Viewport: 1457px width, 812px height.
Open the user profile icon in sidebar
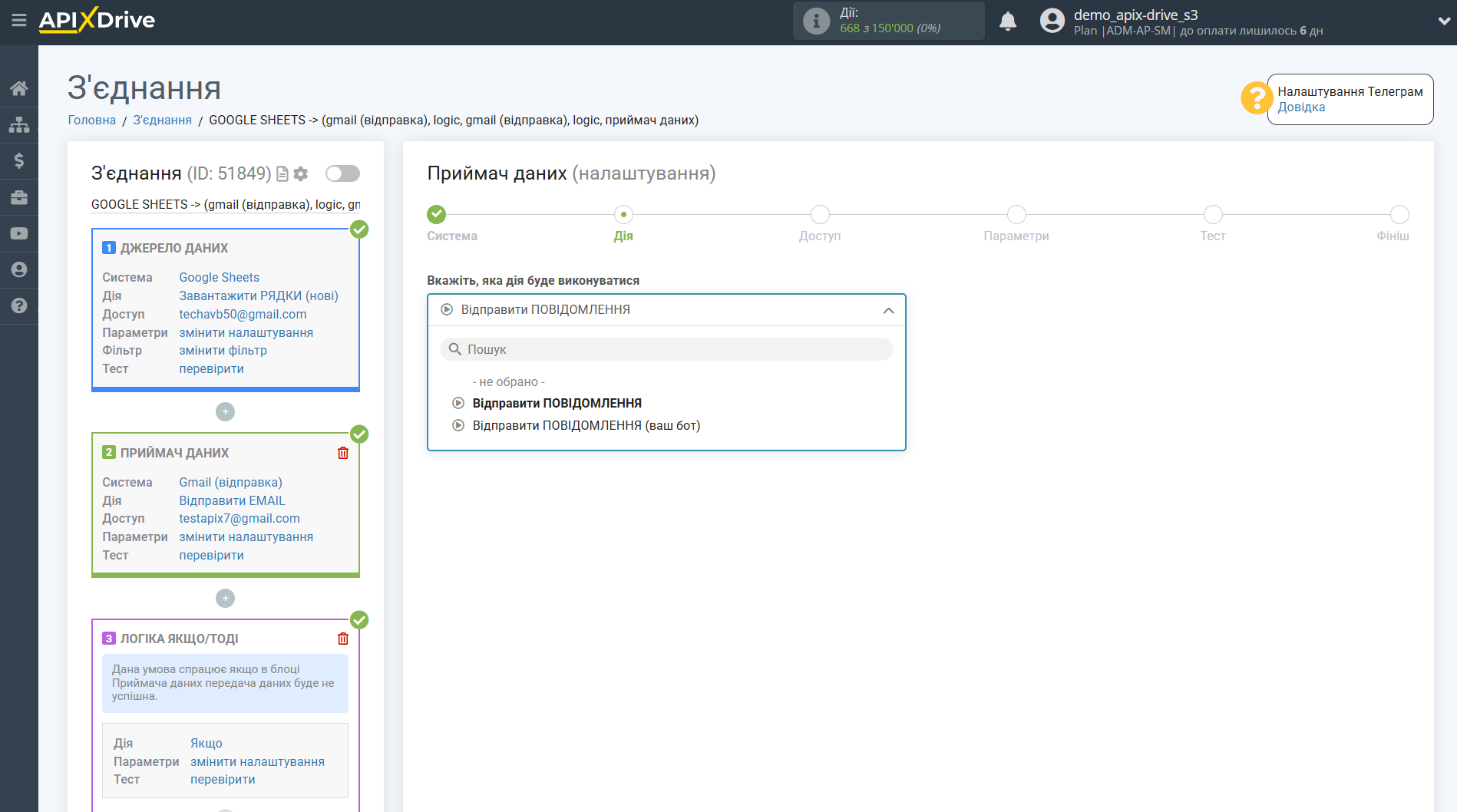(x=19, y=269)
